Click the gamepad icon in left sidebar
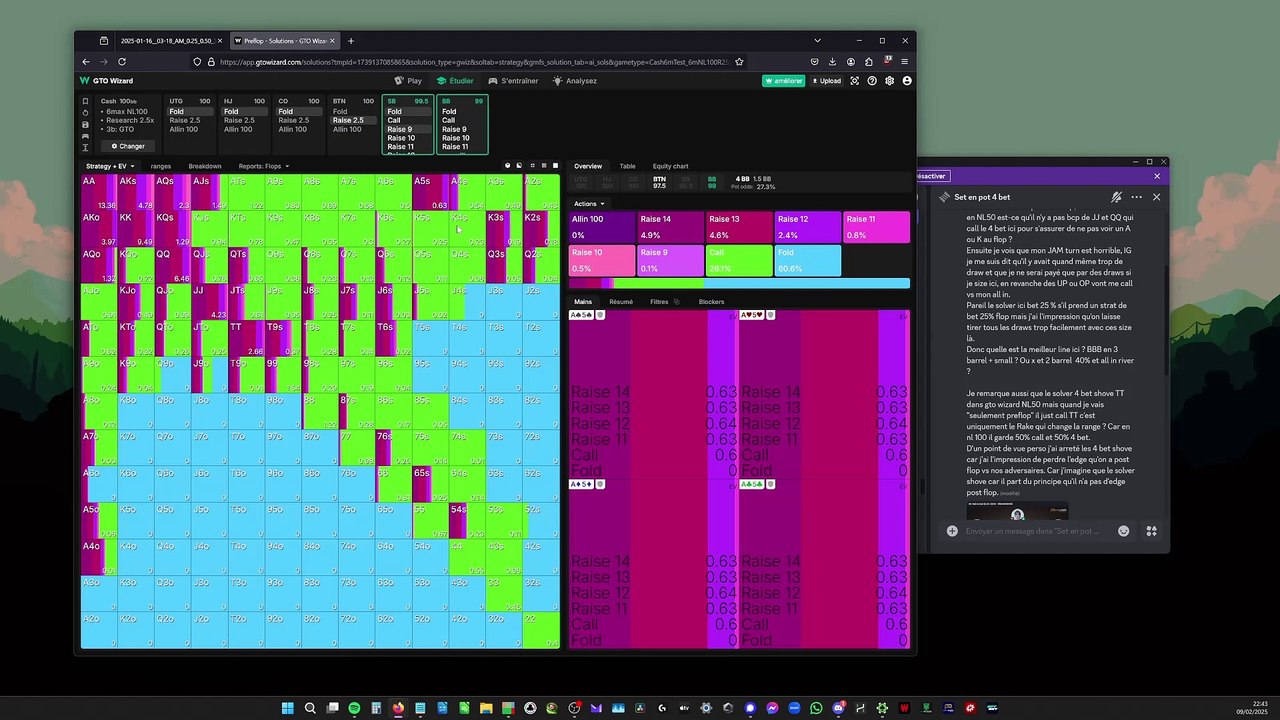Screen dimensions: 1280x720 (85, 135)
